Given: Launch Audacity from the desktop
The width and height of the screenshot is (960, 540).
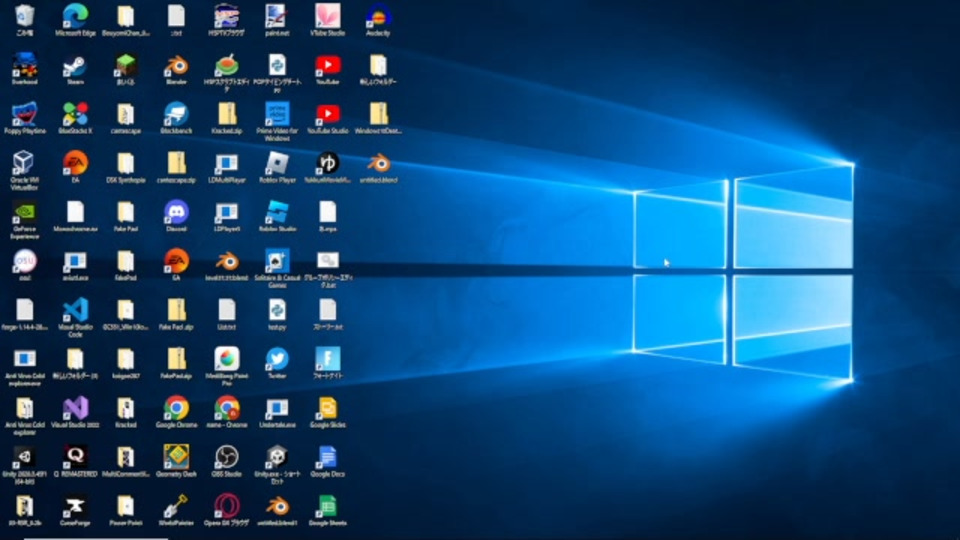Looking at the screenshot, I should click(x=378, y=17).
